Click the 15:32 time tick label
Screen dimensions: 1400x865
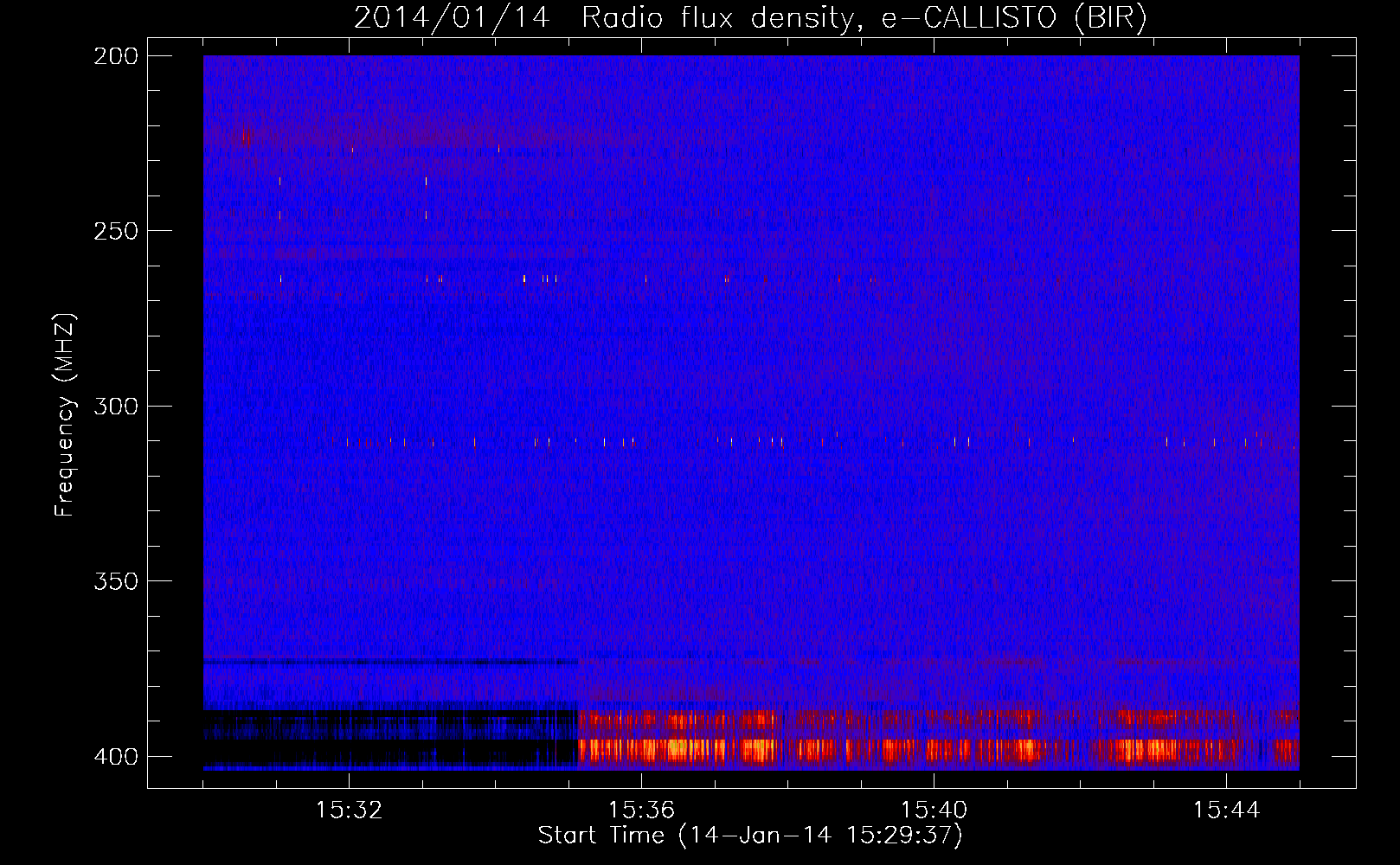tap(349, 811)
